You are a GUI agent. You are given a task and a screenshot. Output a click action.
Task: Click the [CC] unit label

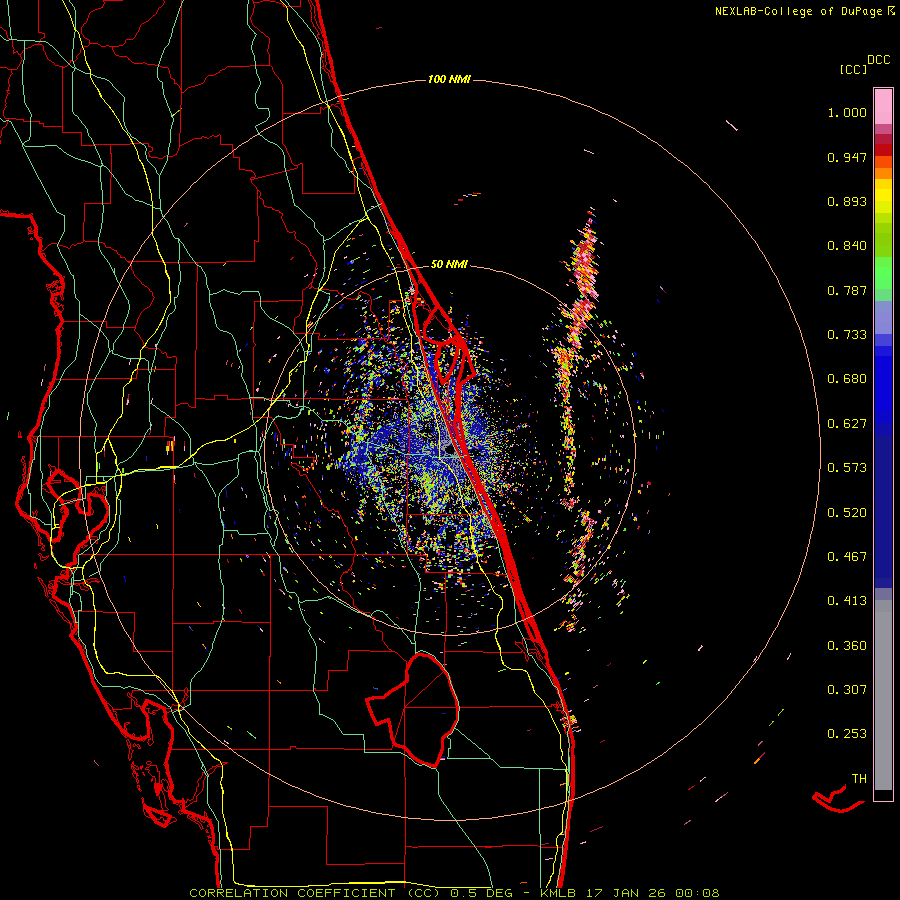(854, 69)
